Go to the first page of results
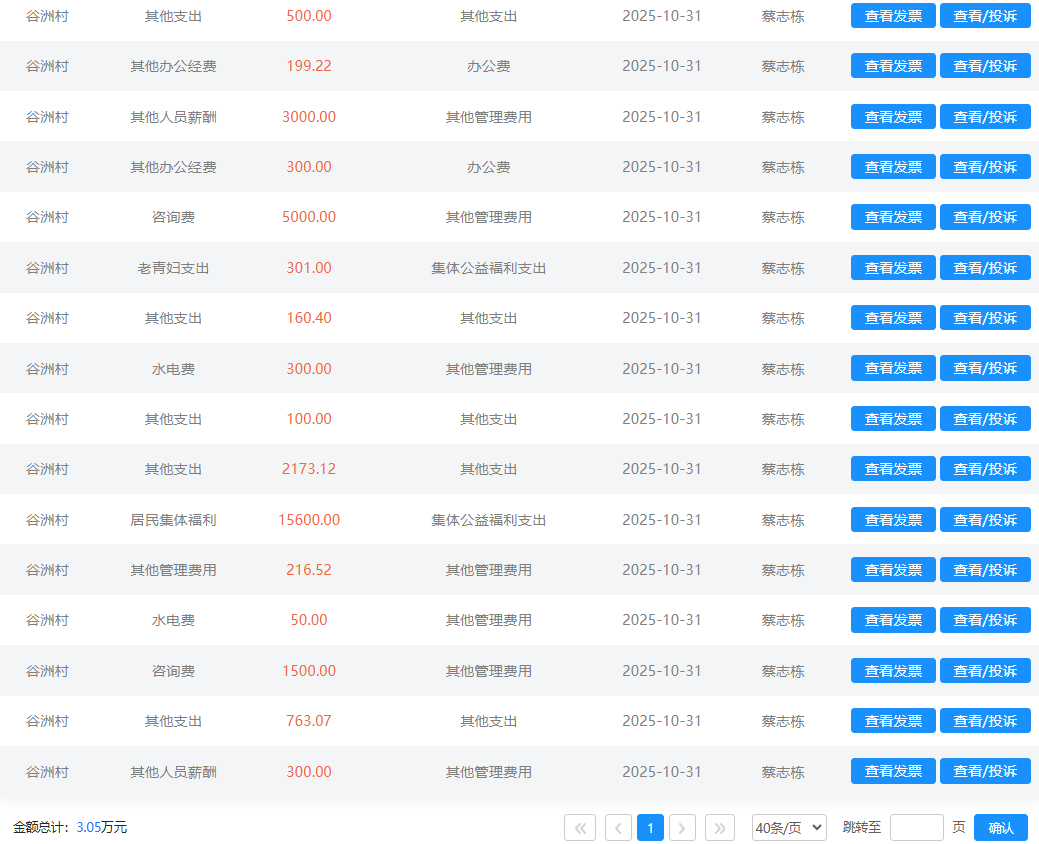 [580, 827]
